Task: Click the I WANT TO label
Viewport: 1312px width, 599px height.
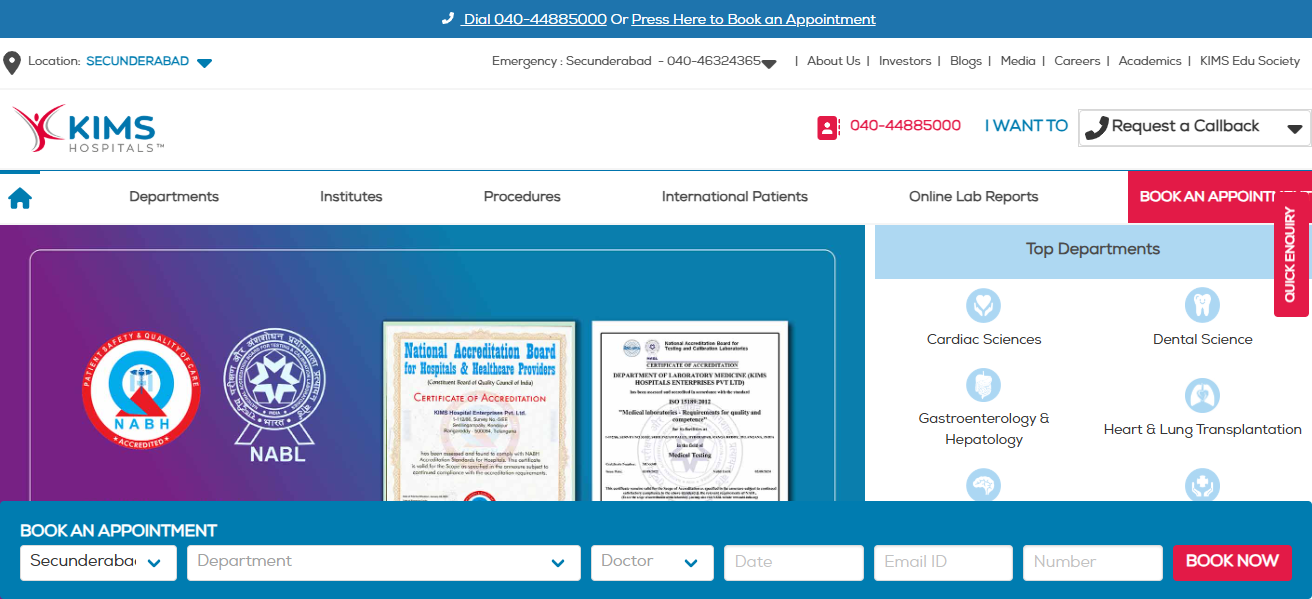Action: point(1026,126)
